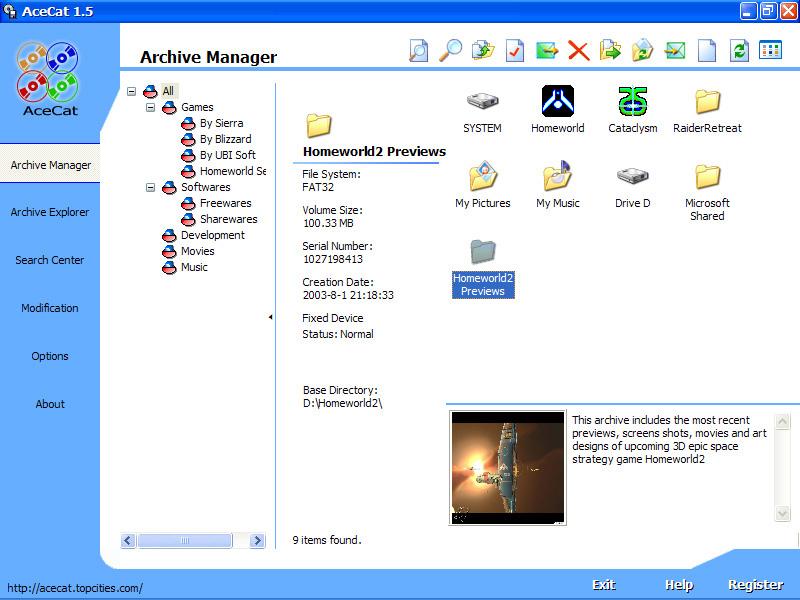Go to the Modification section
Screen dimensions: 800x600
[x=50, y=308]
